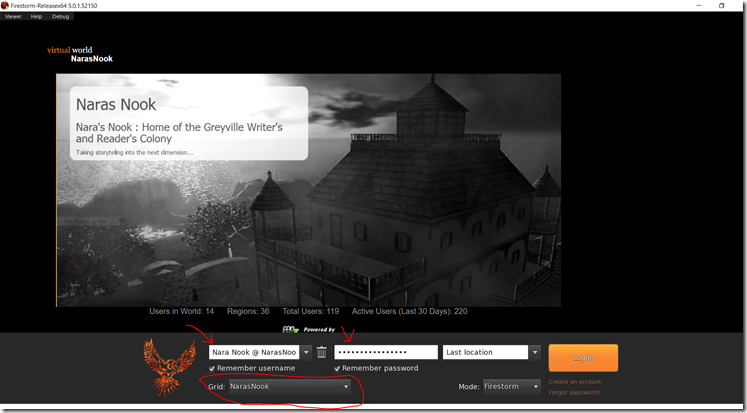Delete saved username with trash icon

[322, 352]
